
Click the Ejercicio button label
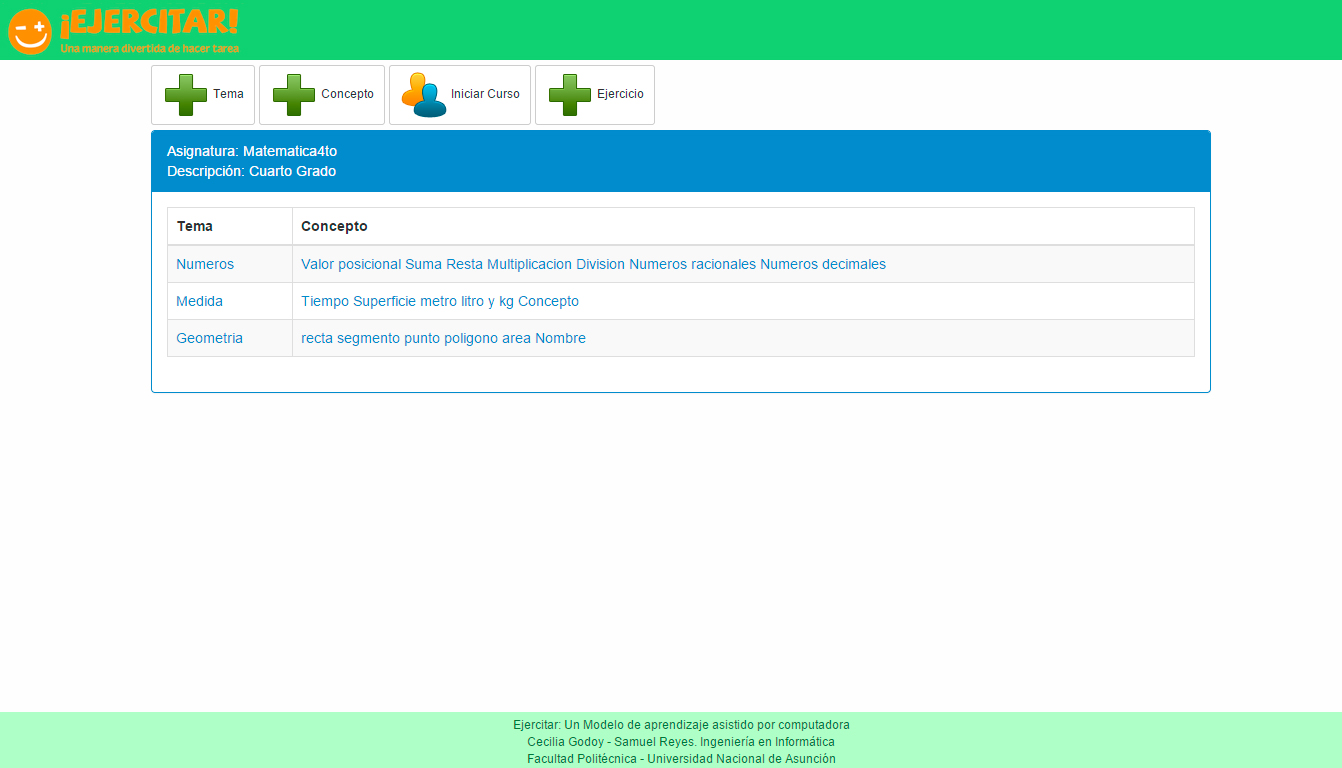(620, 94)
